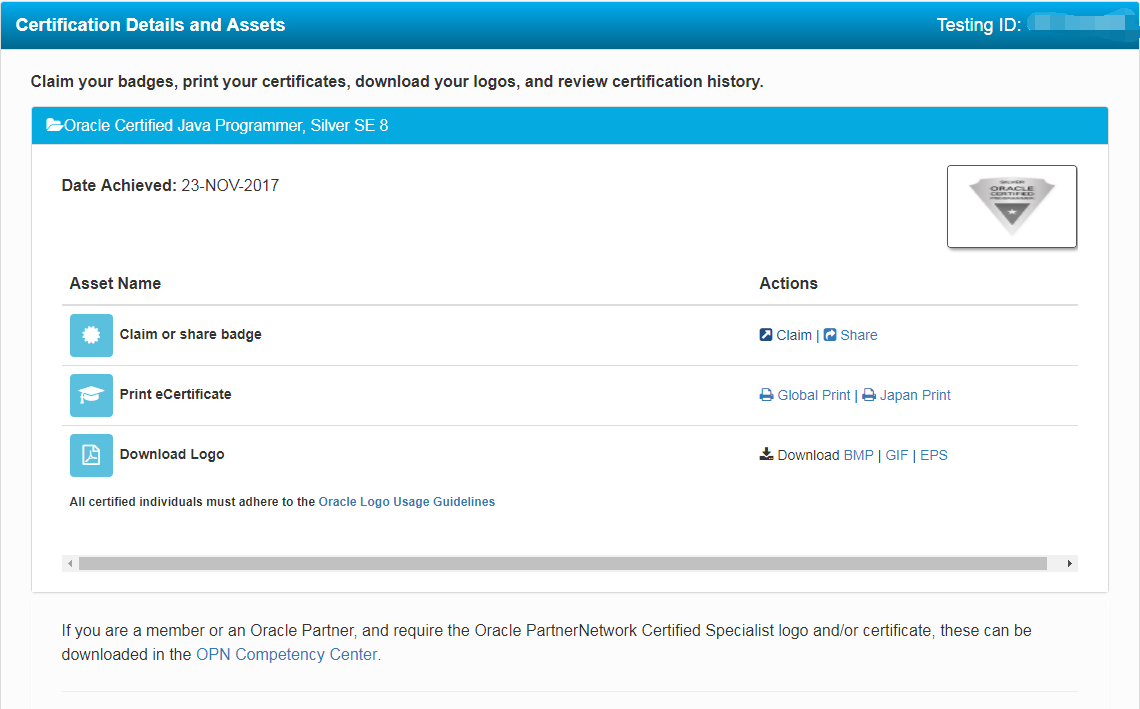
Task: Click the right arrow of the horizontal scrollbar
Action: (x=1069, y=562)
